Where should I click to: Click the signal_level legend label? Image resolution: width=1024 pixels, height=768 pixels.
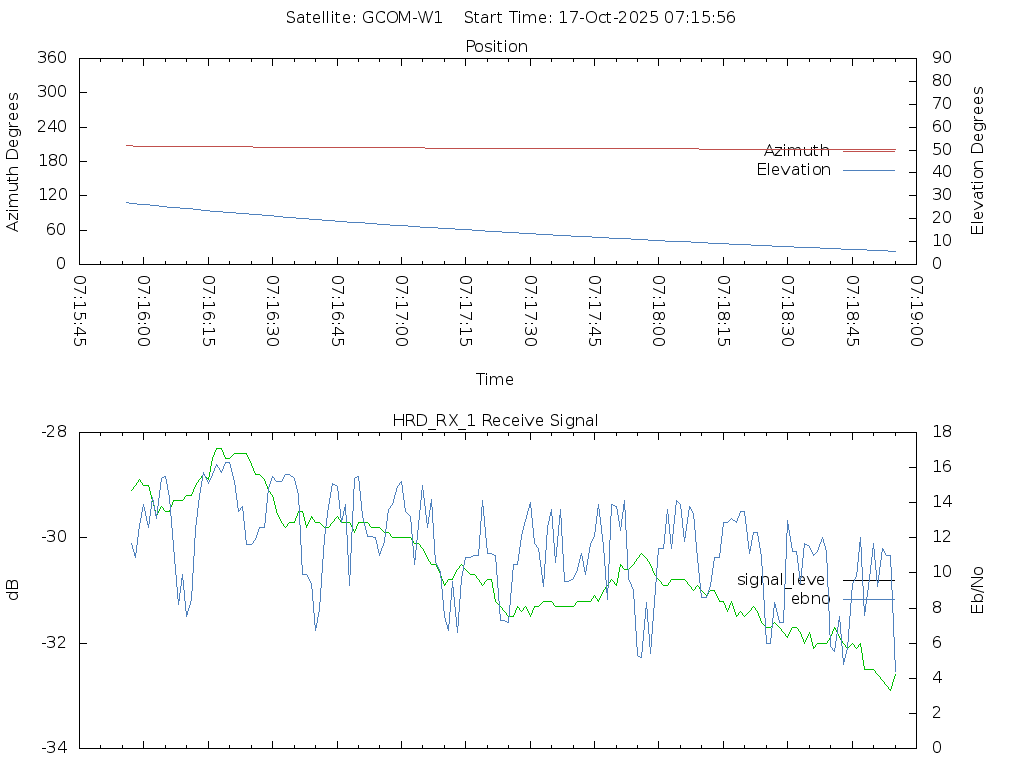[x=781, y=580]
